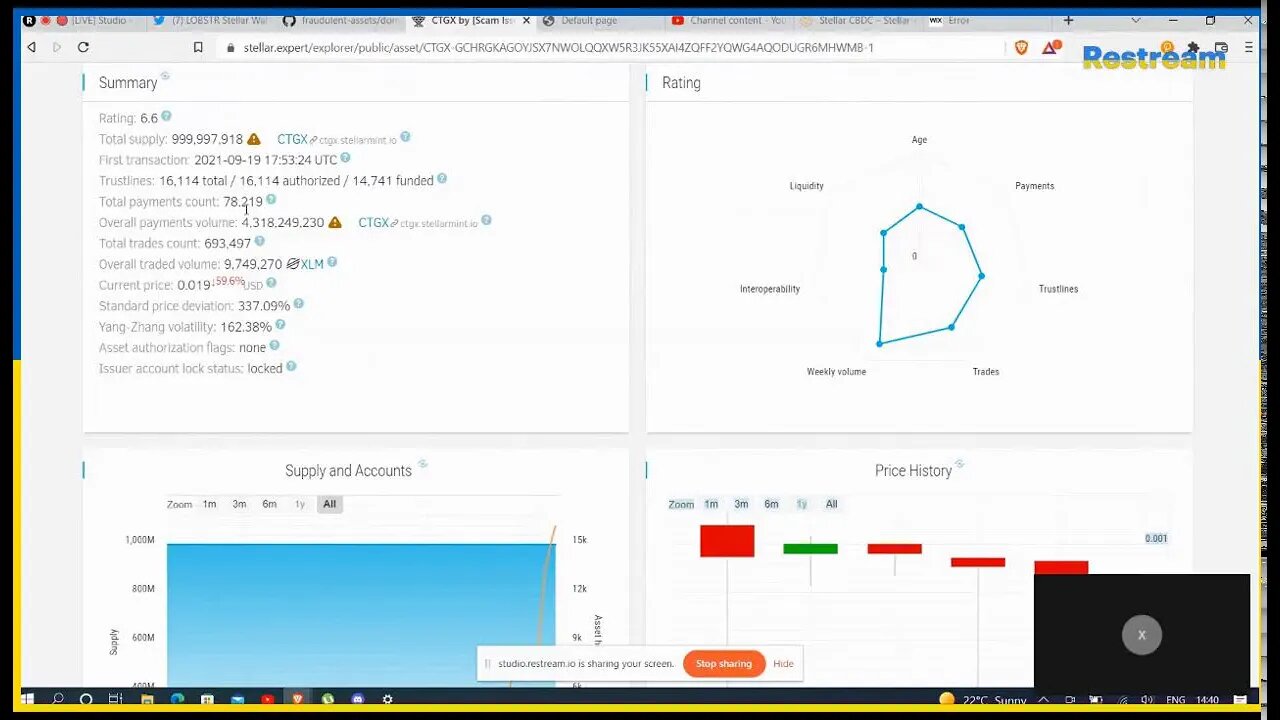Set Price History zoom to 3m
The height and width of the screenshot is (720, 1280).
(x=741, y=504)
